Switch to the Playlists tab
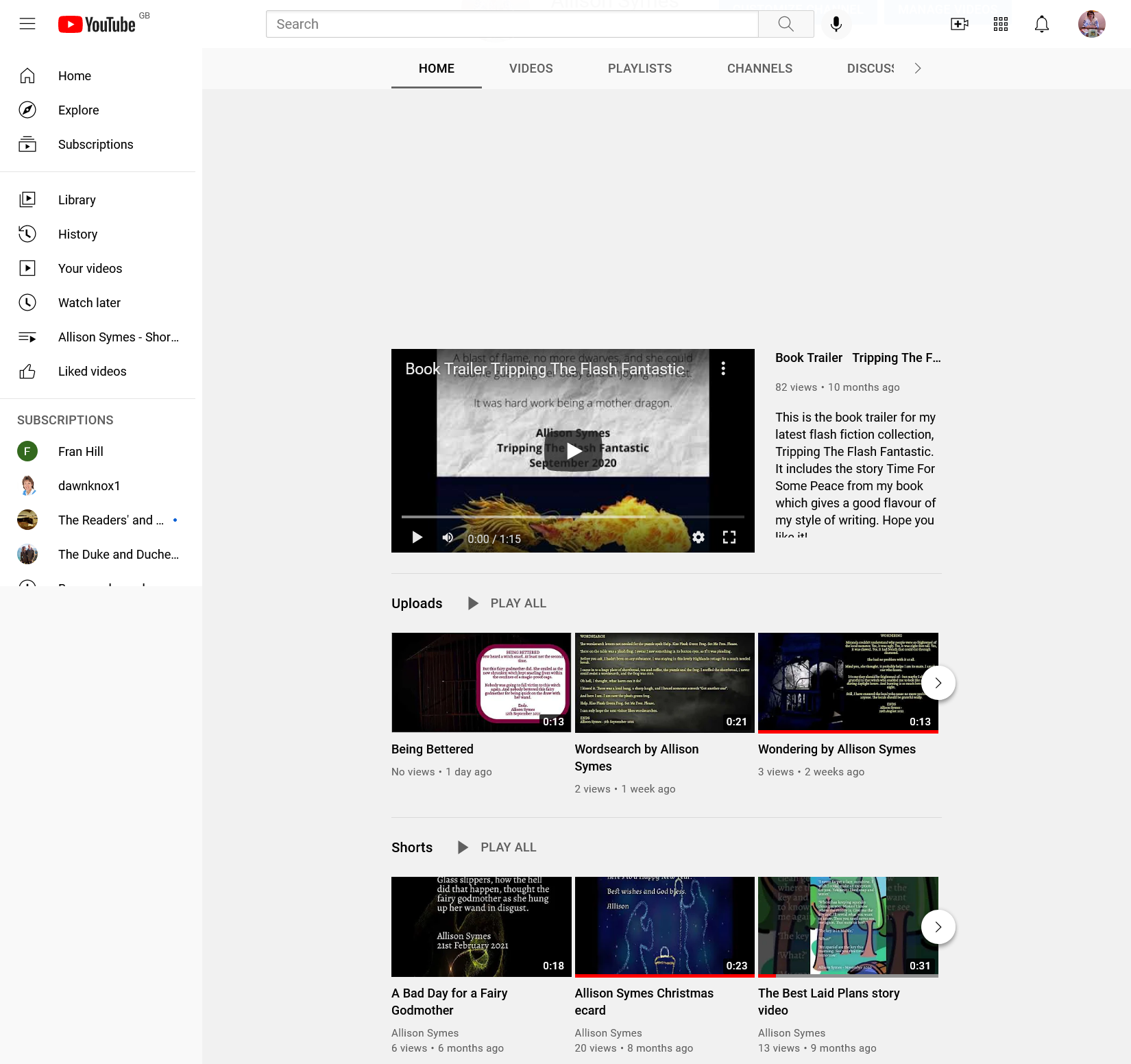Image resolution: width=1131 pixels, height=1064 pixels. pyautogui.click(x=640, y=69)
